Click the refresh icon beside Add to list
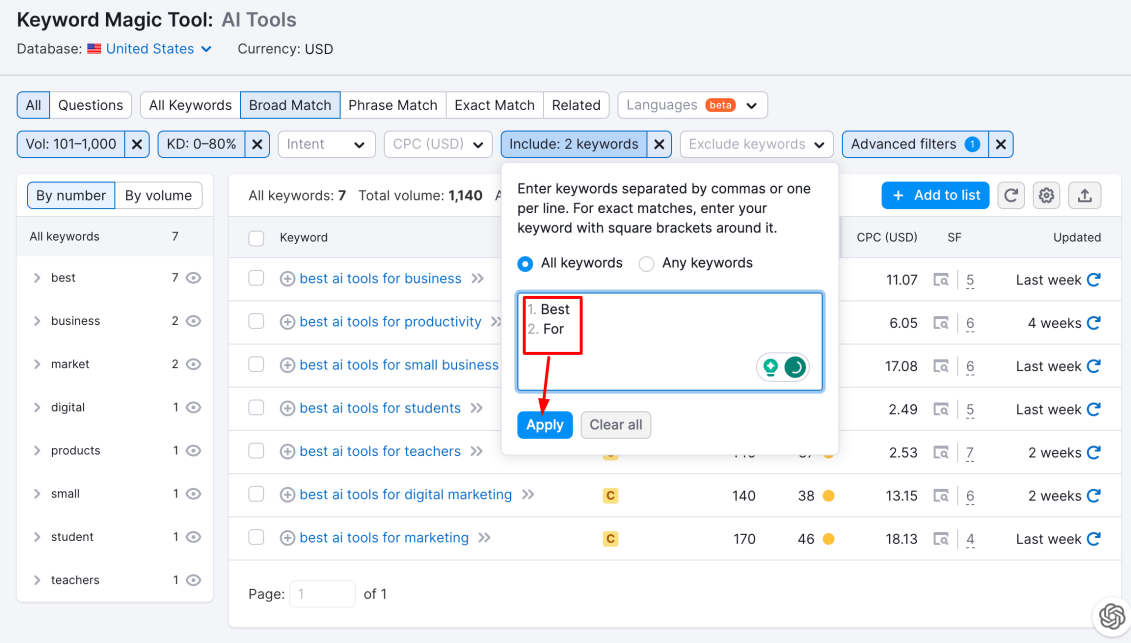This screenshot has height=643, width=1131. (1012, 195)
